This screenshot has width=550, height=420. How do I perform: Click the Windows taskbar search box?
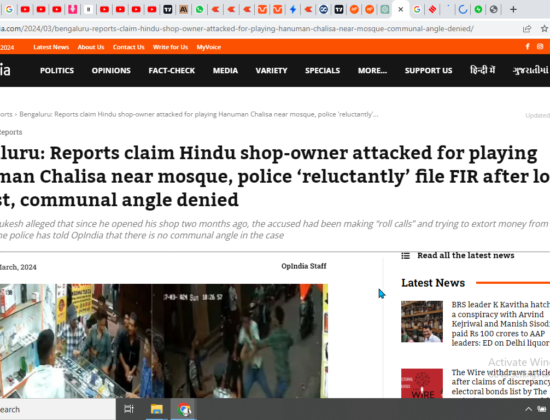58,409
